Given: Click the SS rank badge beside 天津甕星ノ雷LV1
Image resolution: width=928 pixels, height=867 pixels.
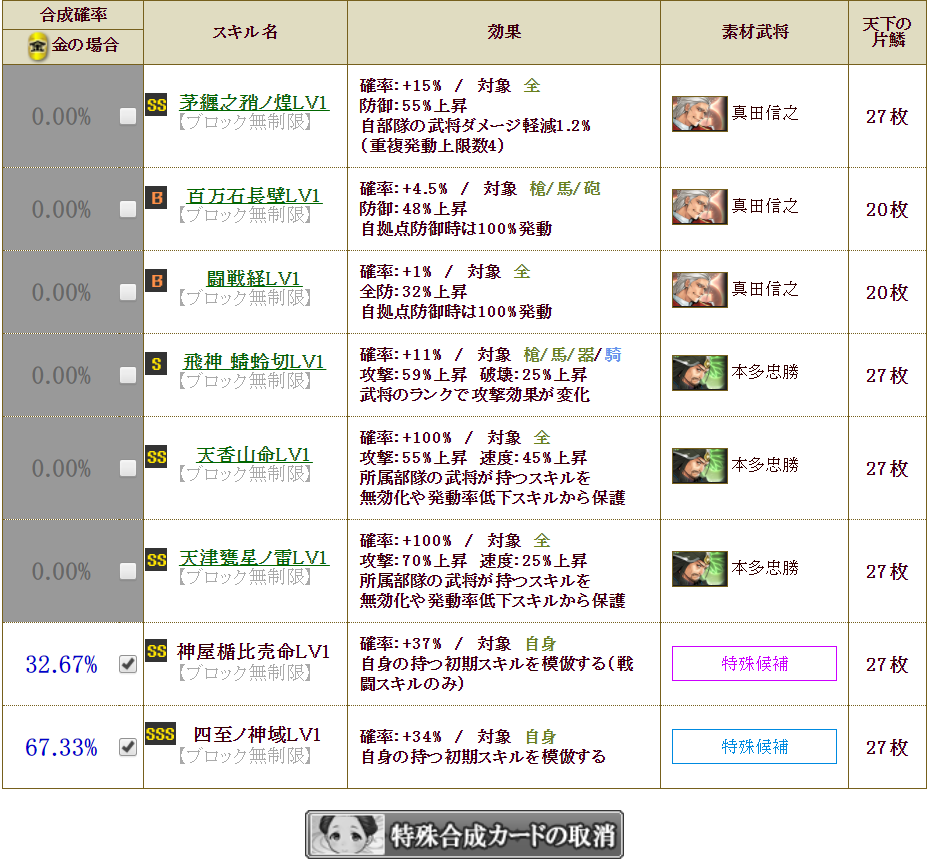Looking at the screenshot, I should point(156,560).
